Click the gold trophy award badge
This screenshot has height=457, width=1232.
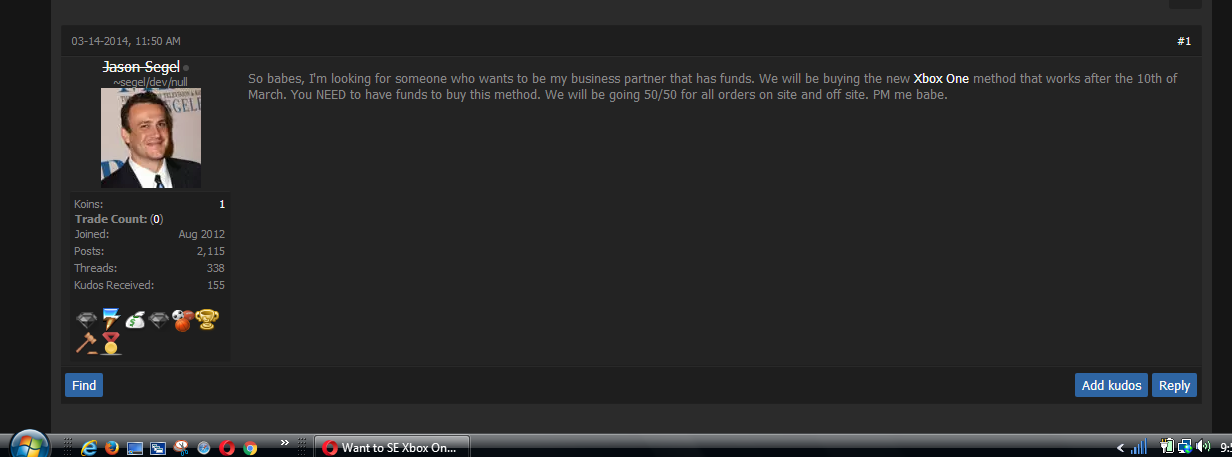(207, 320)
